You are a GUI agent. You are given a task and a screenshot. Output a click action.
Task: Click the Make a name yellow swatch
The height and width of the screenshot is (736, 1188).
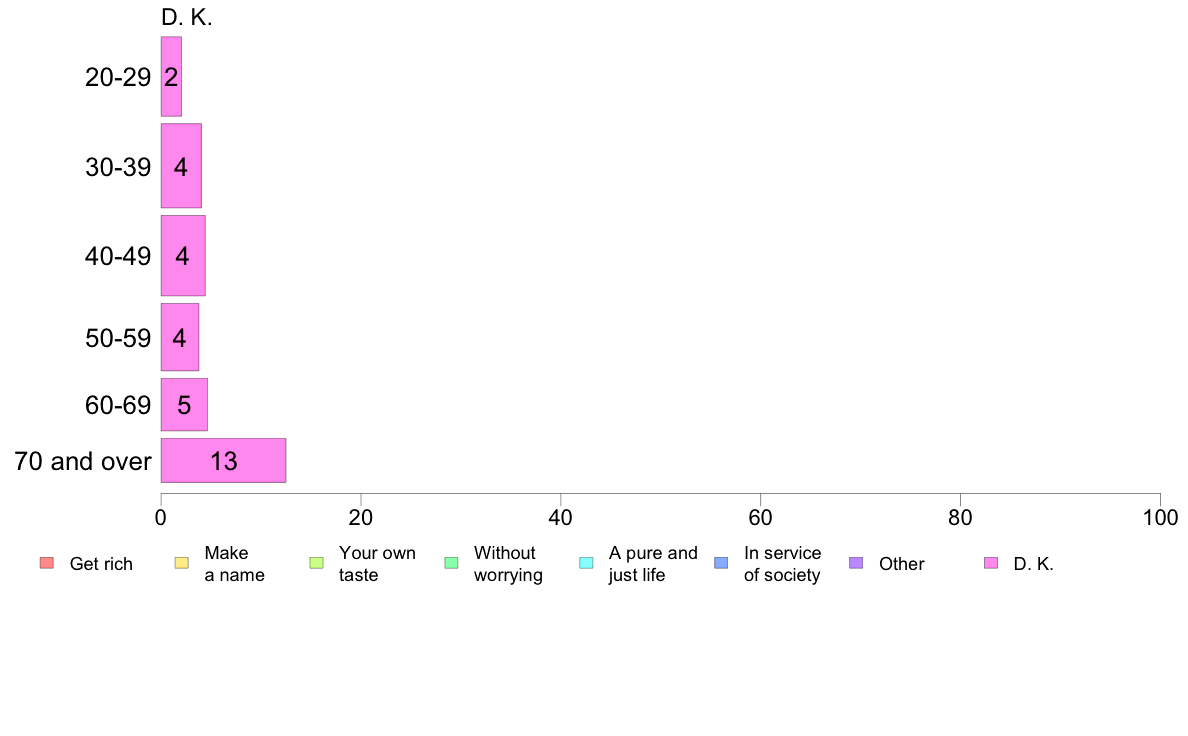pos(182,562)
